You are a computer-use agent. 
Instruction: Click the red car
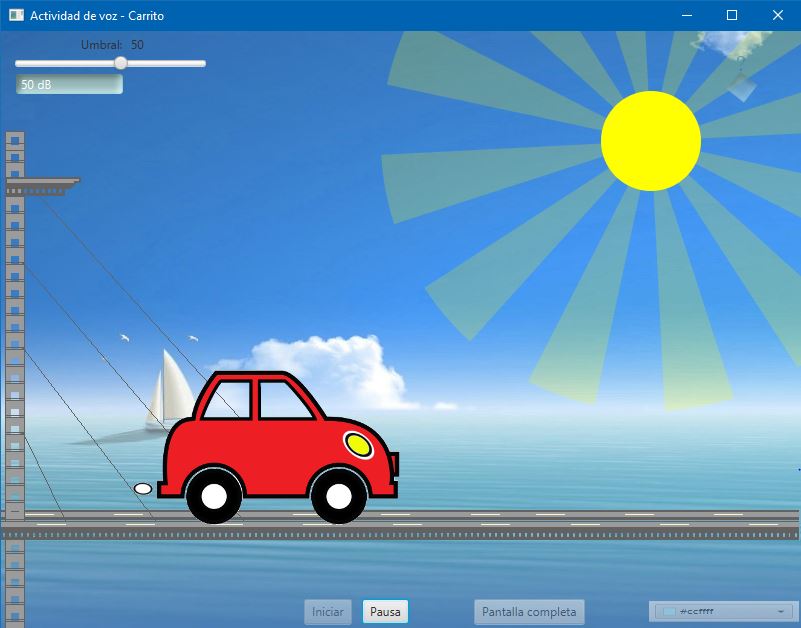278,447
